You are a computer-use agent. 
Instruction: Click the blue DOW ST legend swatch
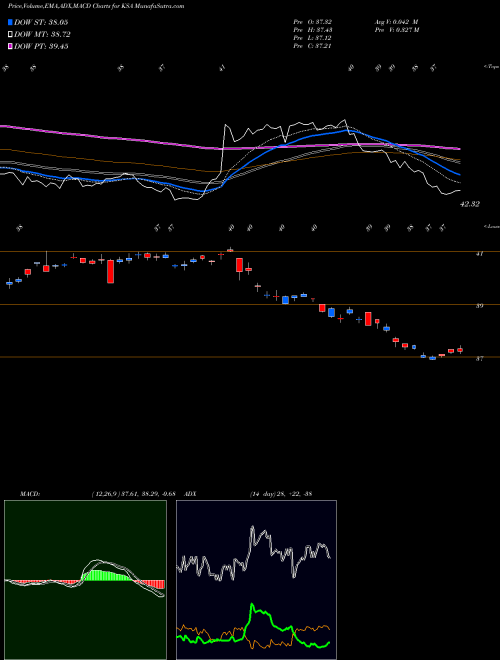click(11, 22)
